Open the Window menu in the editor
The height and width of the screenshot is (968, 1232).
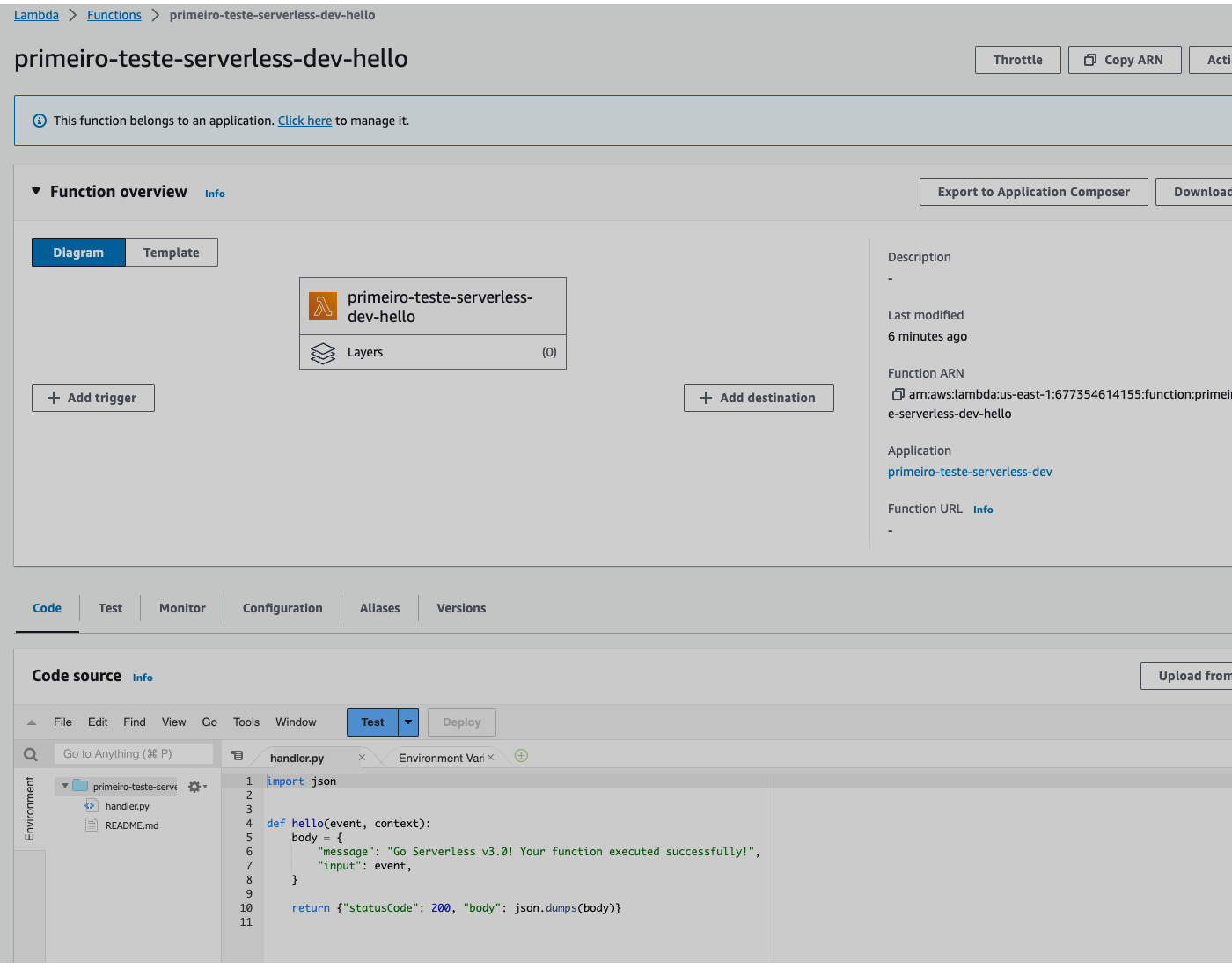coord(295,722)
